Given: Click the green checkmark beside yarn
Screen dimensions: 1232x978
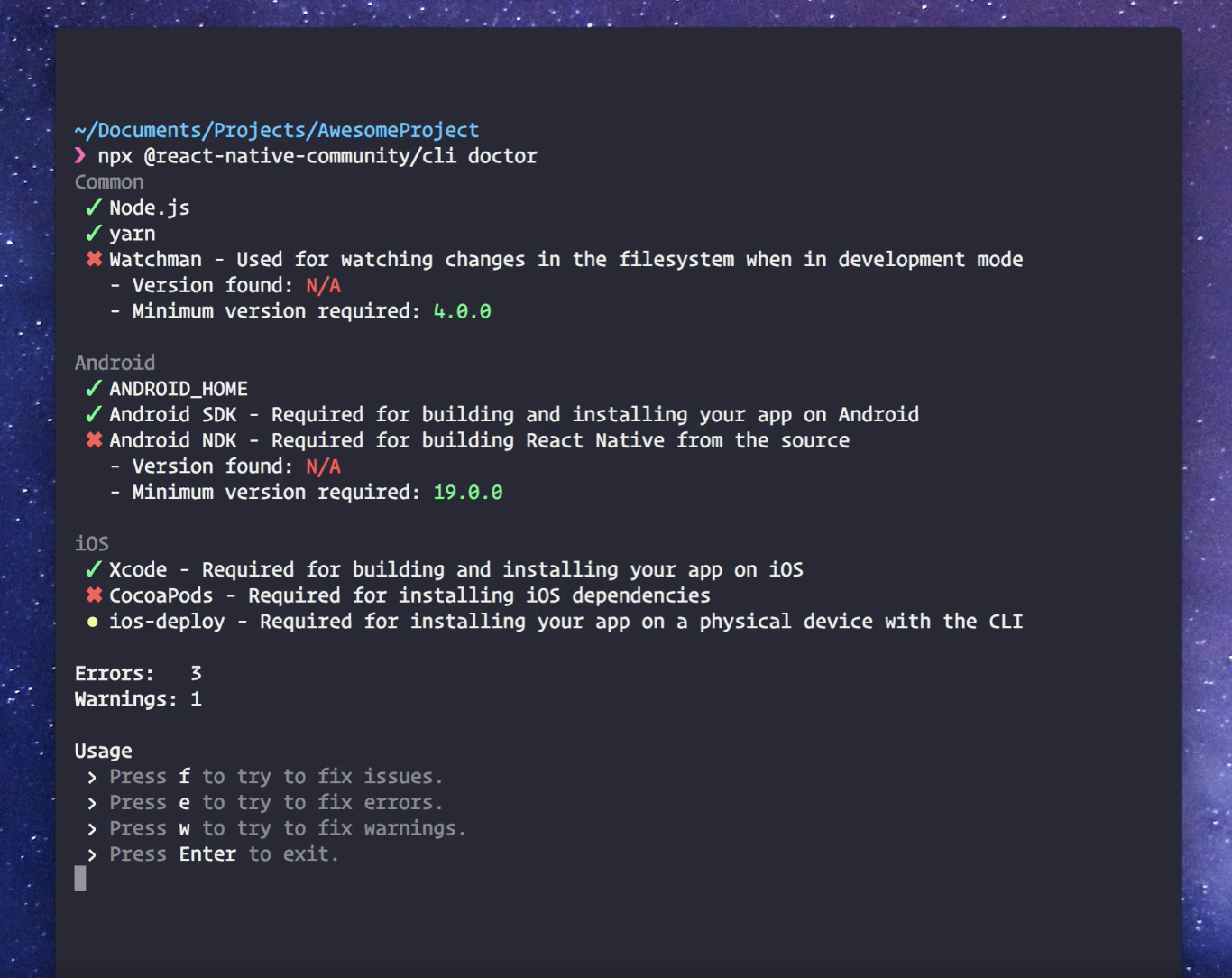Looking at the screenshot, I should (x=94, y=234).
